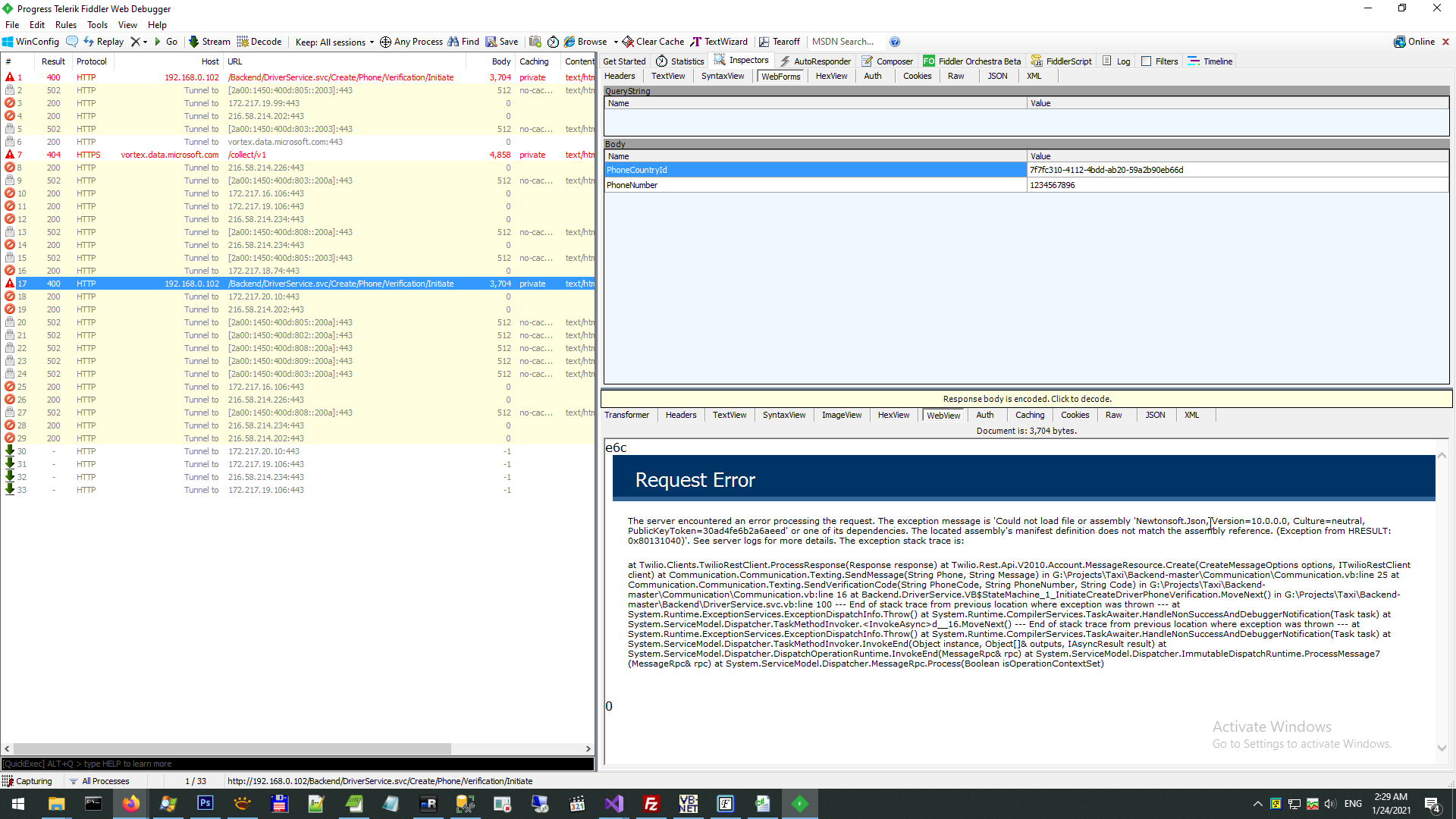The height and width of the screenshot is (819, 1456).
Task: Open the Rules menu
Action: click(x=66, y=25)
